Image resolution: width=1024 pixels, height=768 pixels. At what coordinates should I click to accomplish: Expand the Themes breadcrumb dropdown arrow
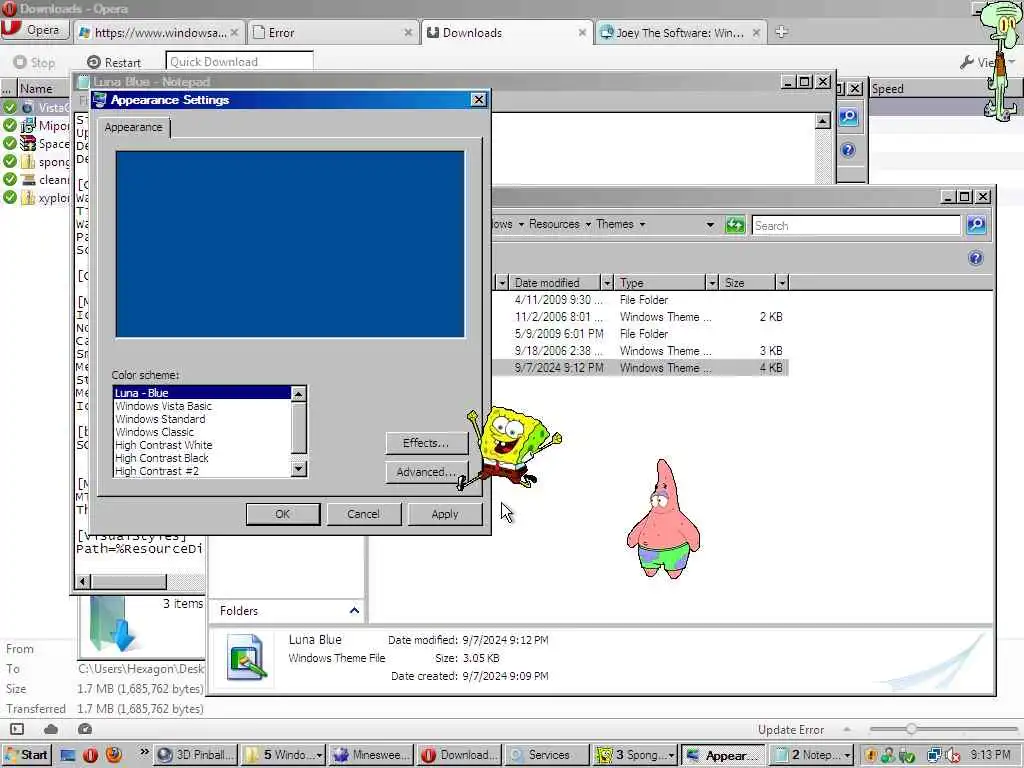tap(642, 225)
